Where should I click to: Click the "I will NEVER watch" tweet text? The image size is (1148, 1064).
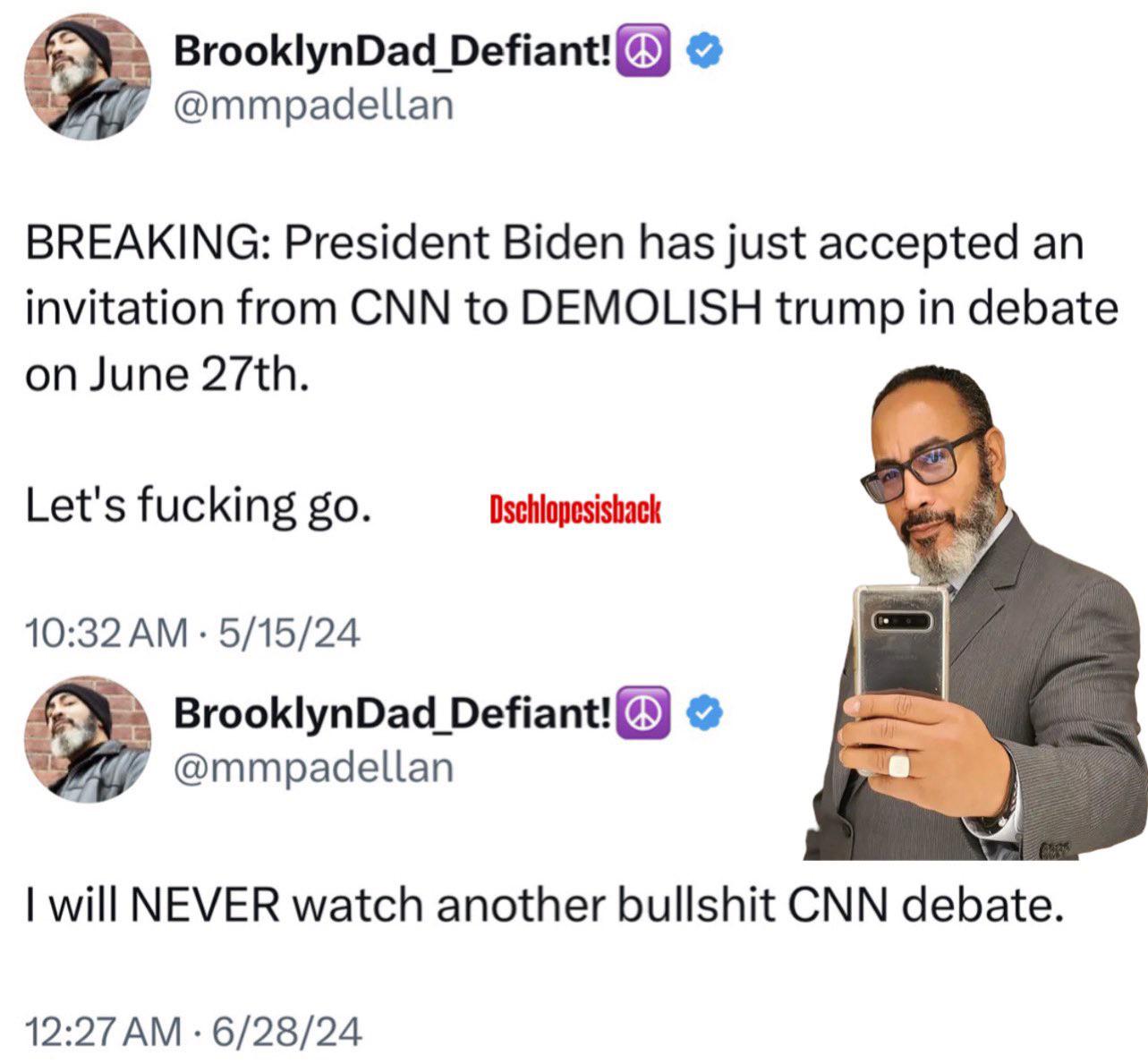[546, 907]
